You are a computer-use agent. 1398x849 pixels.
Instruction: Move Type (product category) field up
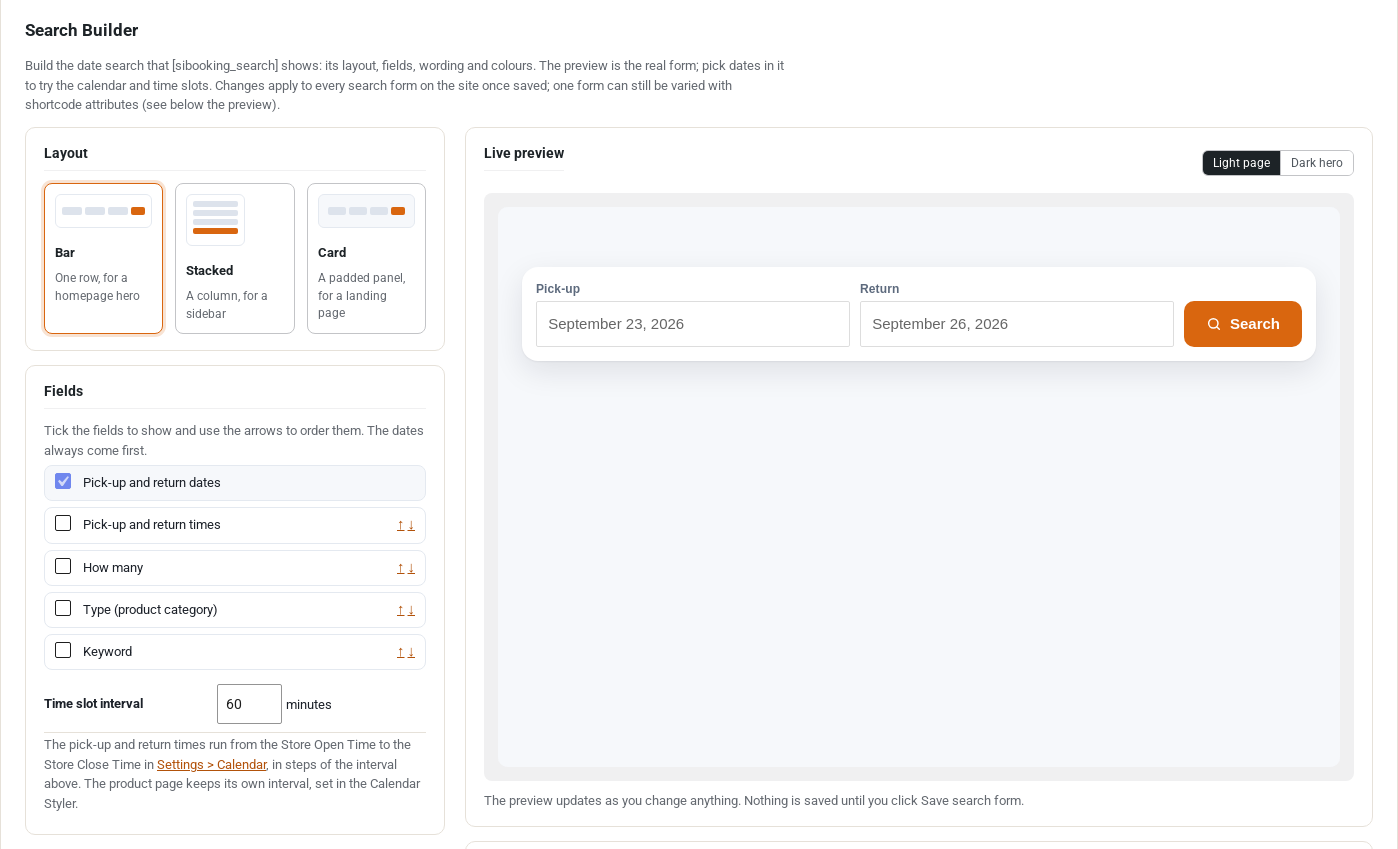click(400, 610)
